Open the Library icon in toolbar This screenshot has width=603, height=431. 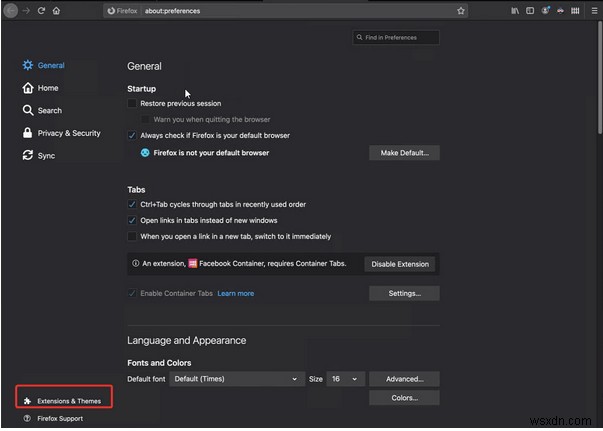click(x=515, y=11)
